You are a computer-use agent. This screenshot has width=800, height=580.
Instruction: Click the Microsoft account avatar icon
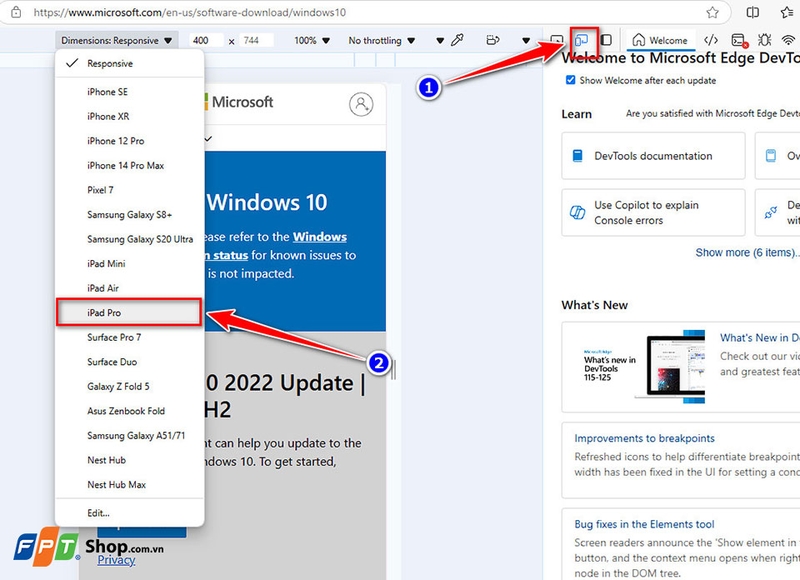(x=361, y=105)
